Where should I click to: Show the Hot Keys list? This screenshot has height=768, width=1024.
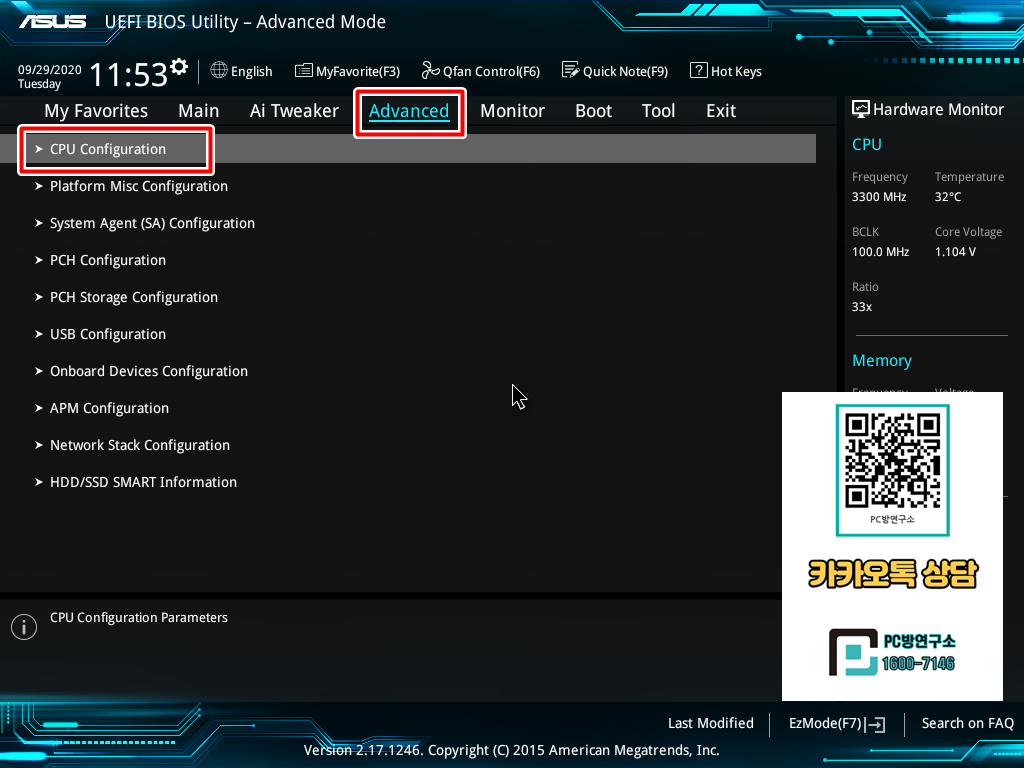click(x=726, y=71)
